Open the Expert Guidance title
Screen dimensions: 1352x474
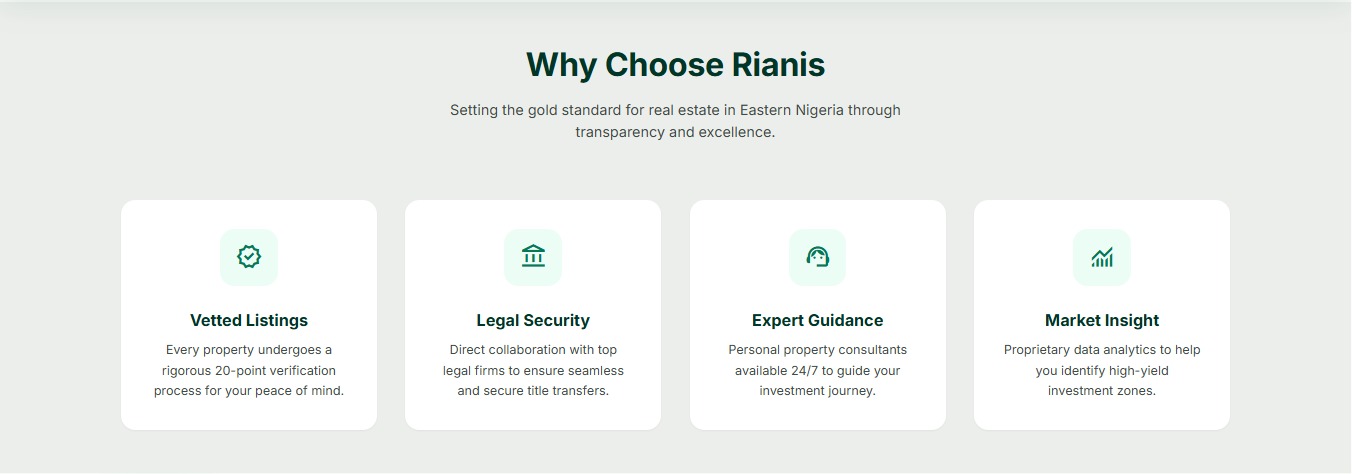click(817, 320)
